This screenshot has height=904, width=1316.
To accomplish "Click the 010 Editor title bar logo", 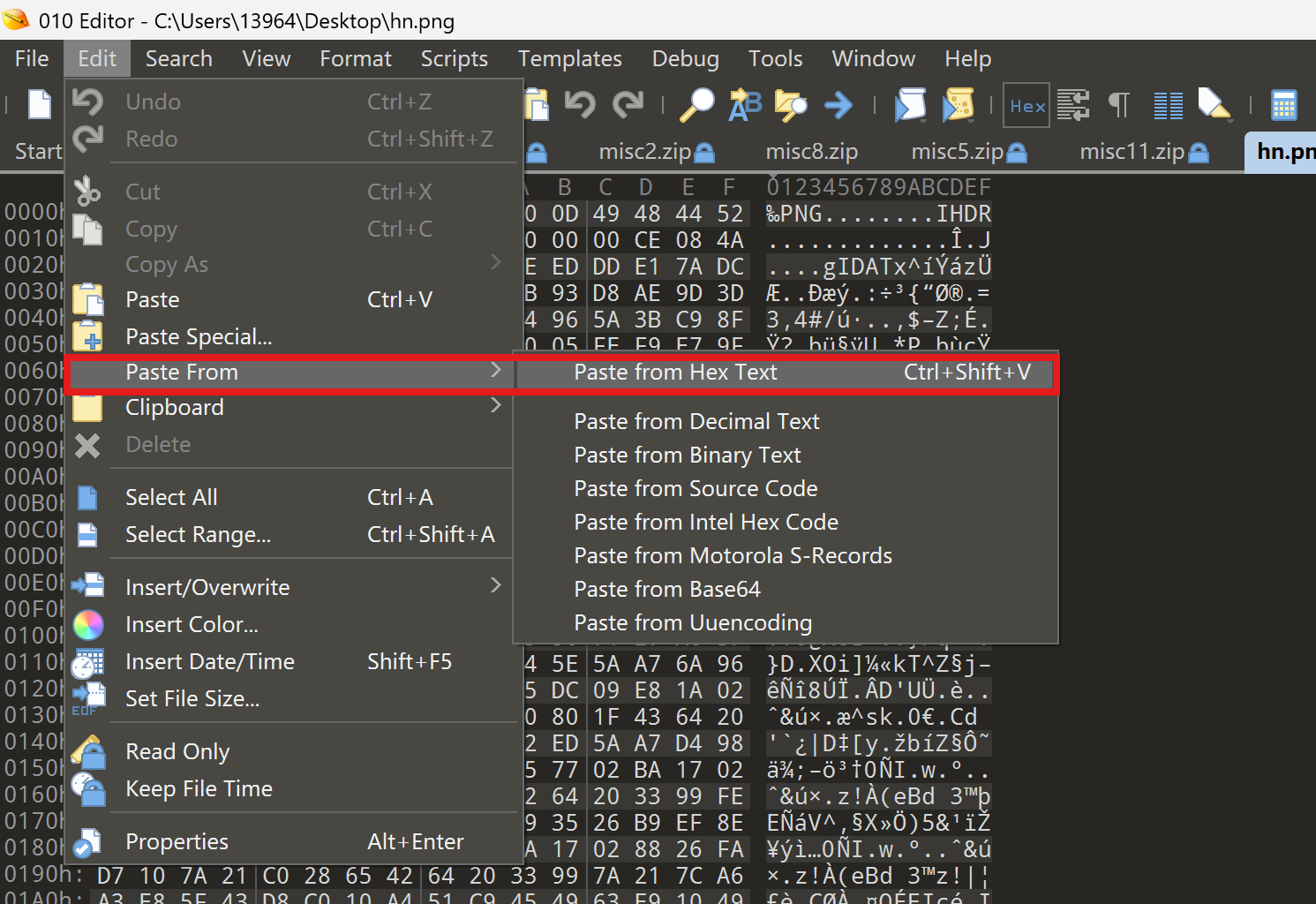I will [x=16, y=19].
